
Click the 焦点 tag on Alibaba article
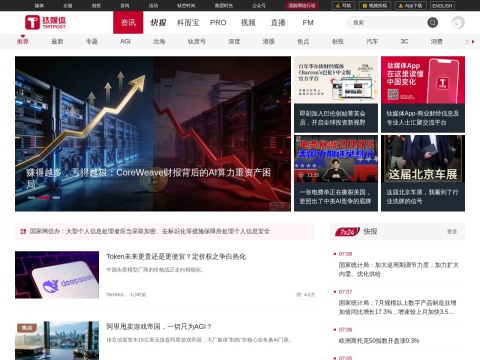(27, 328)
